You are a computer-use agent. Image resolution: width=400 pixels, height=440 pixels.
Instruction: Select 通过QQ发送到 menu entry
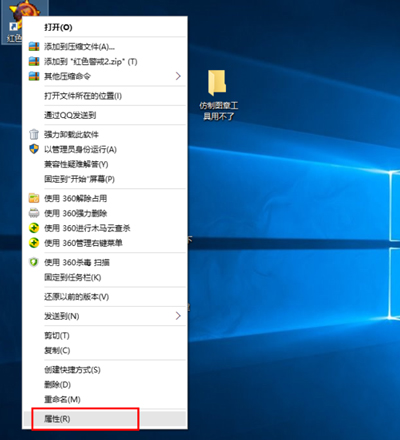(104, 115)
